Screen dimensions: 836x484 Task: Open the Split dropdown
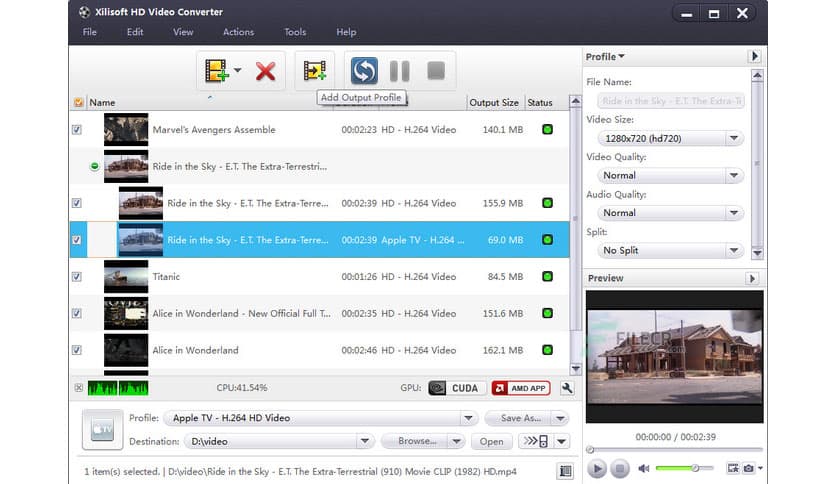(734, 251)
